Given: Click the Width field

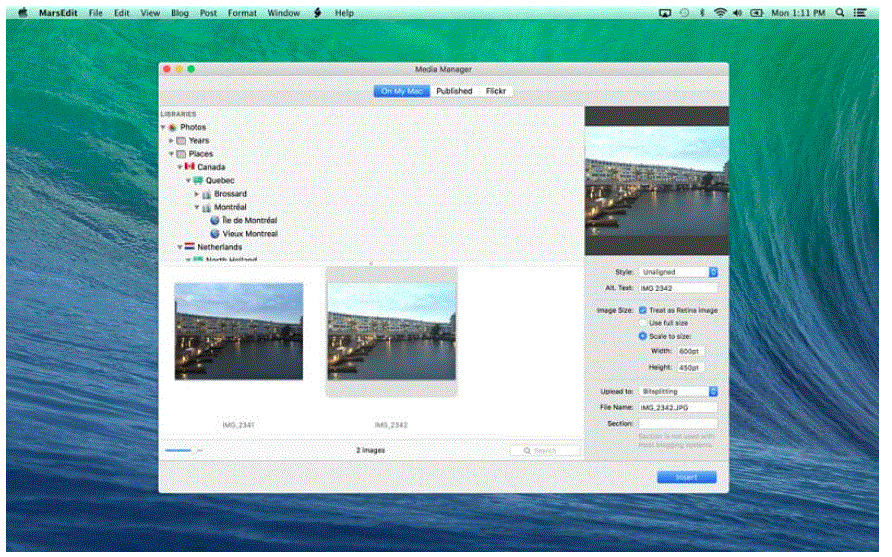Looking at the screenshot, I should (x=691, y=351).
